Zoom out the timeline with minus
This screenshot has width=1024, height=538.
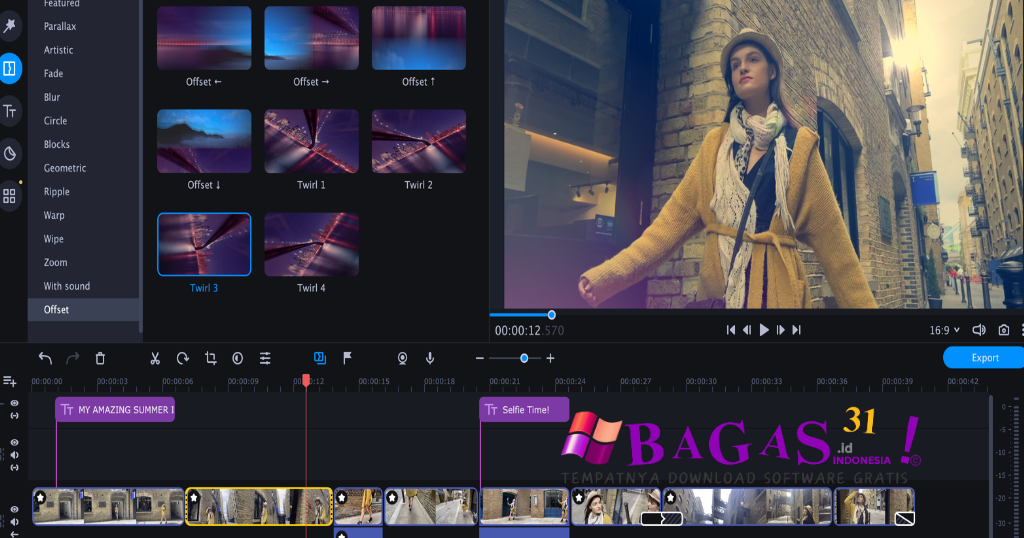click(x=479, y=358)
